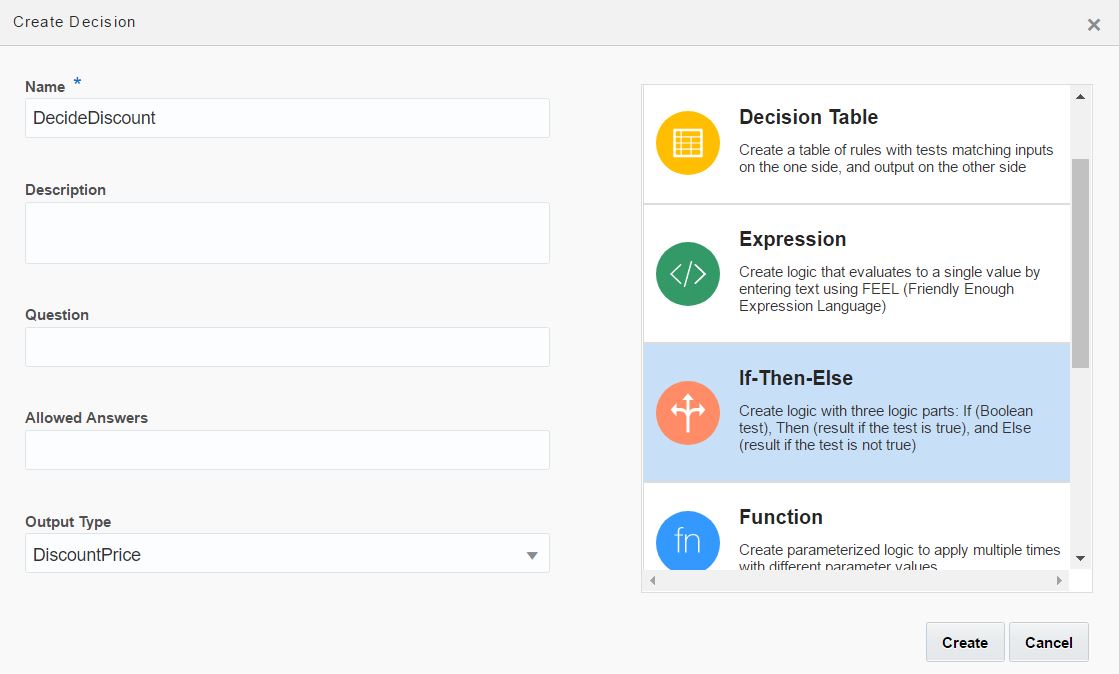Close the Create Decision dialog

tap(1093, 25)
